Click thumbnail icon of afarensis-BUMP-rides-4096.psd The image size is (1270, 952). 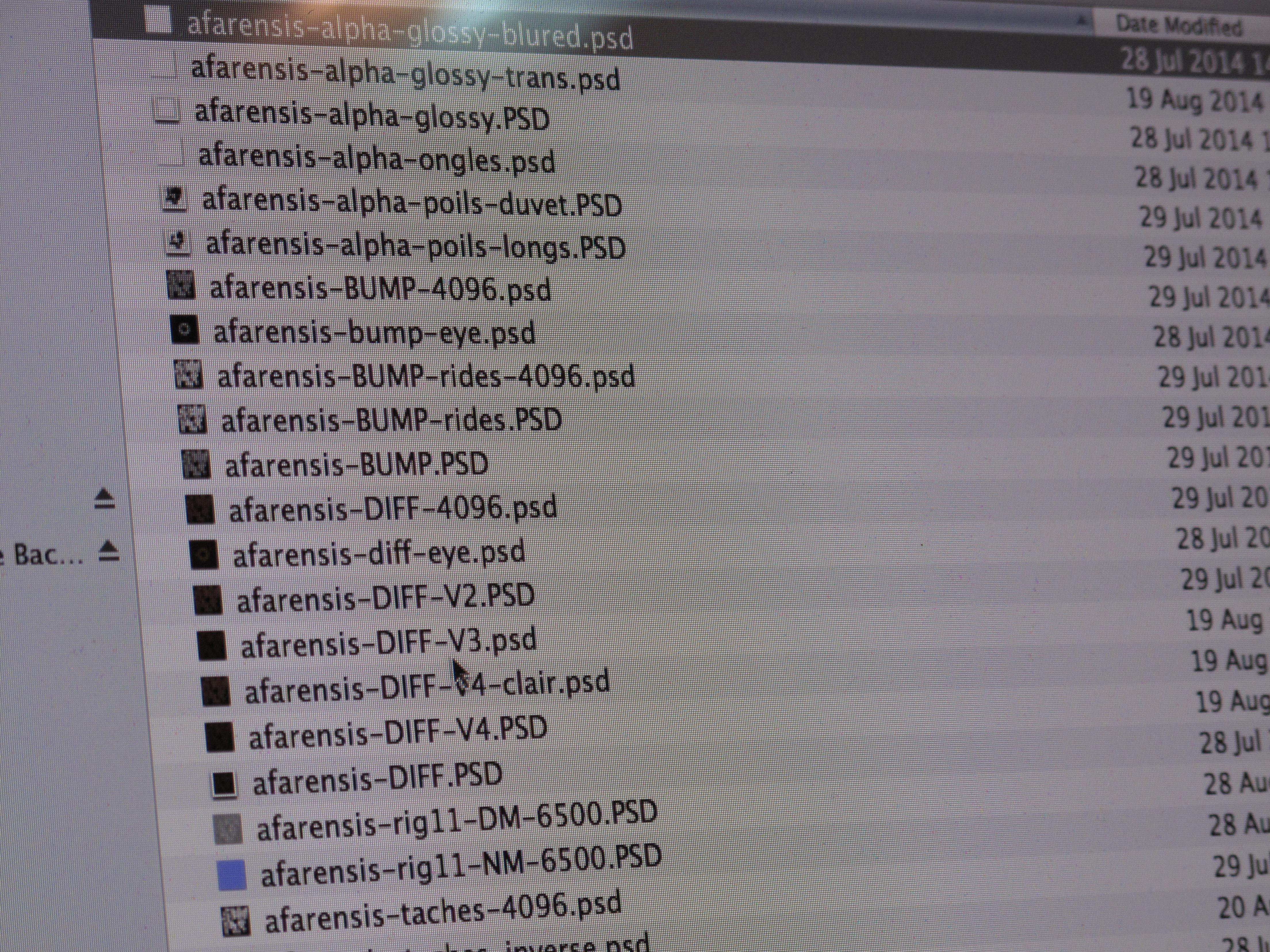point(188,374)
